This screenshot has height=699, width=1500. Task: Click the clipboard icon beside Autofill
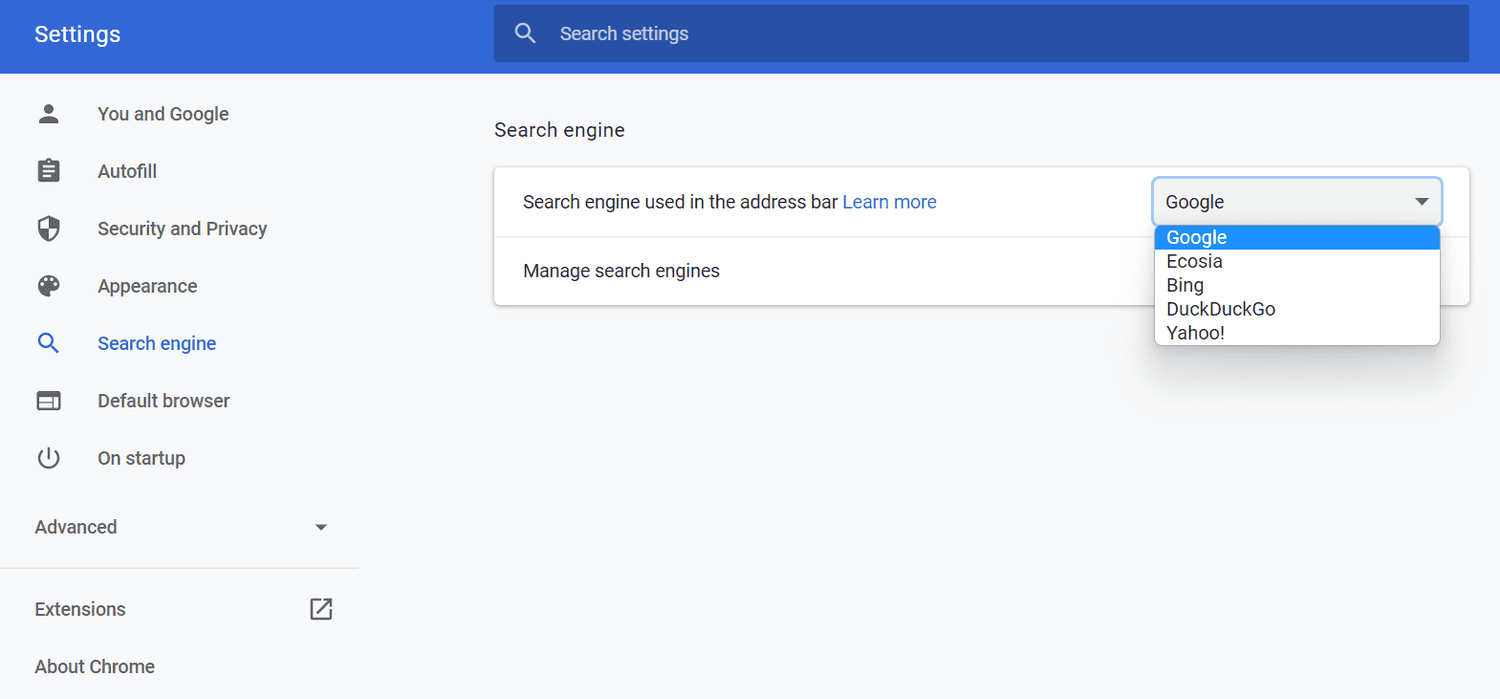48,171
